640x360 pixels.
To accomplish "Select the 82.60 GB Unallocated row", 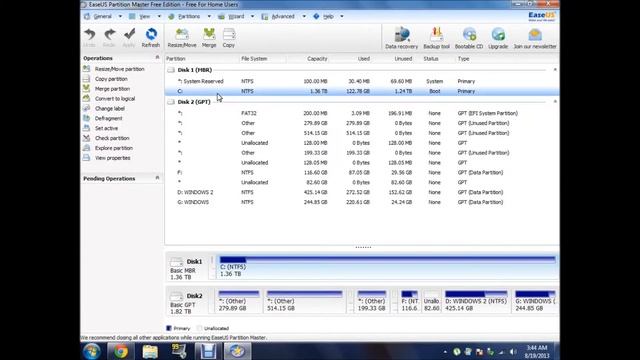I will (x=362, y=182).
